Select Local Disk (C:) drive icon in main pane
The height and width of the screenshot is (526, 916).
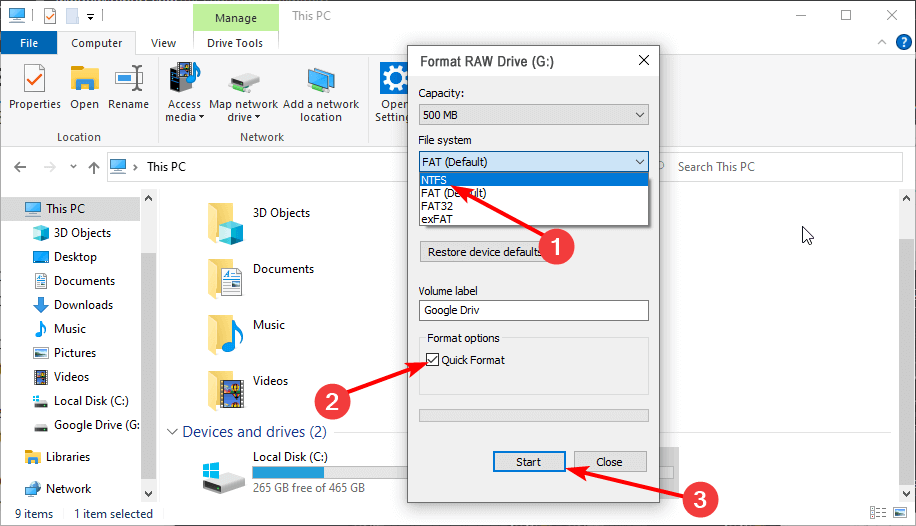[224, 476]
